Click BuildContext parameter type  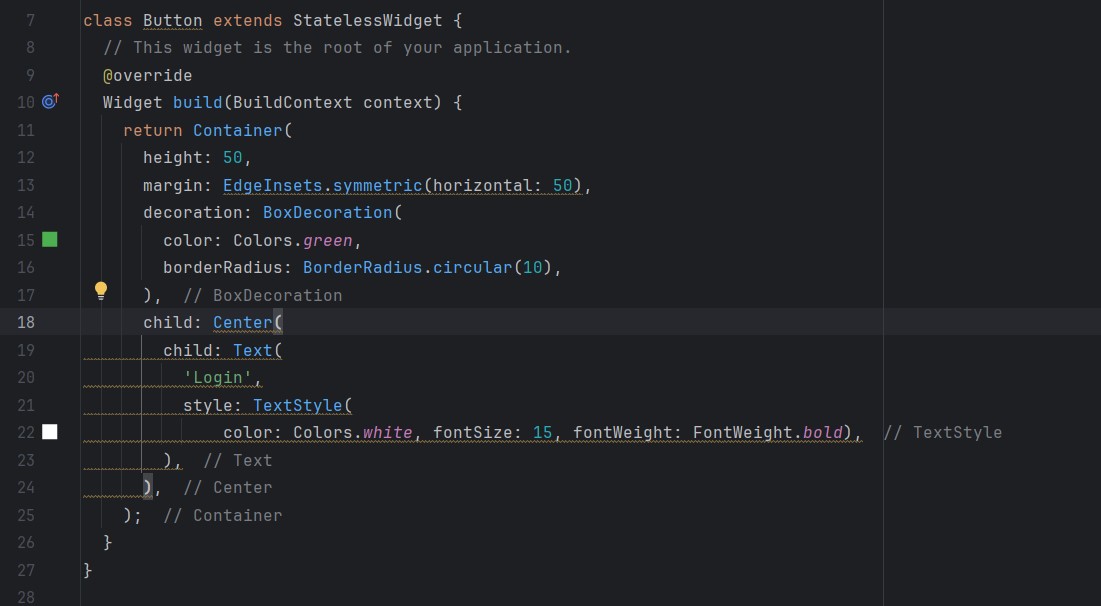click(x=293, y=103)
